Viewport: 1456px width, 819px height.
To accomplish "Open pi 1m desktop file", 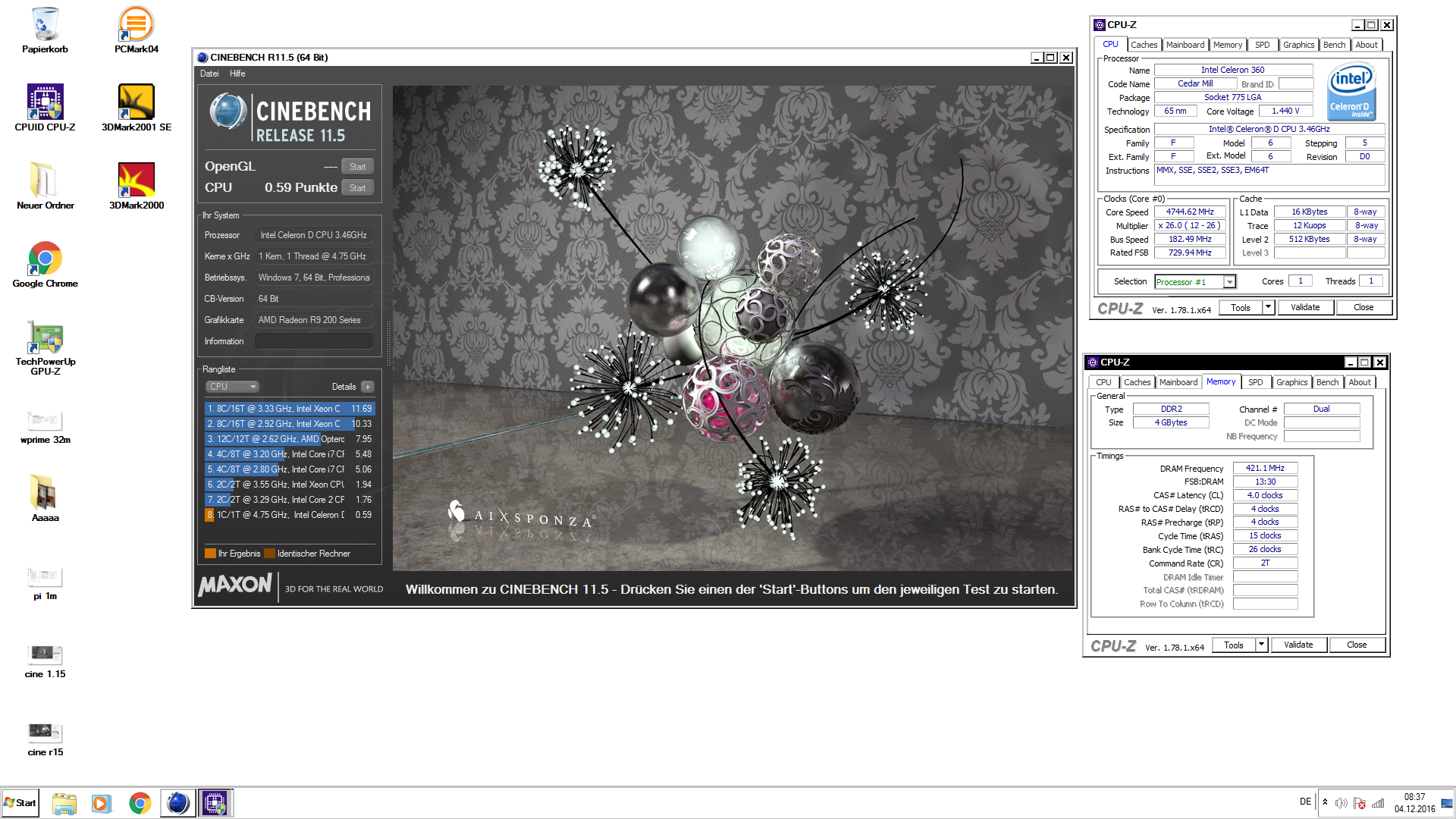I will 45,583.
